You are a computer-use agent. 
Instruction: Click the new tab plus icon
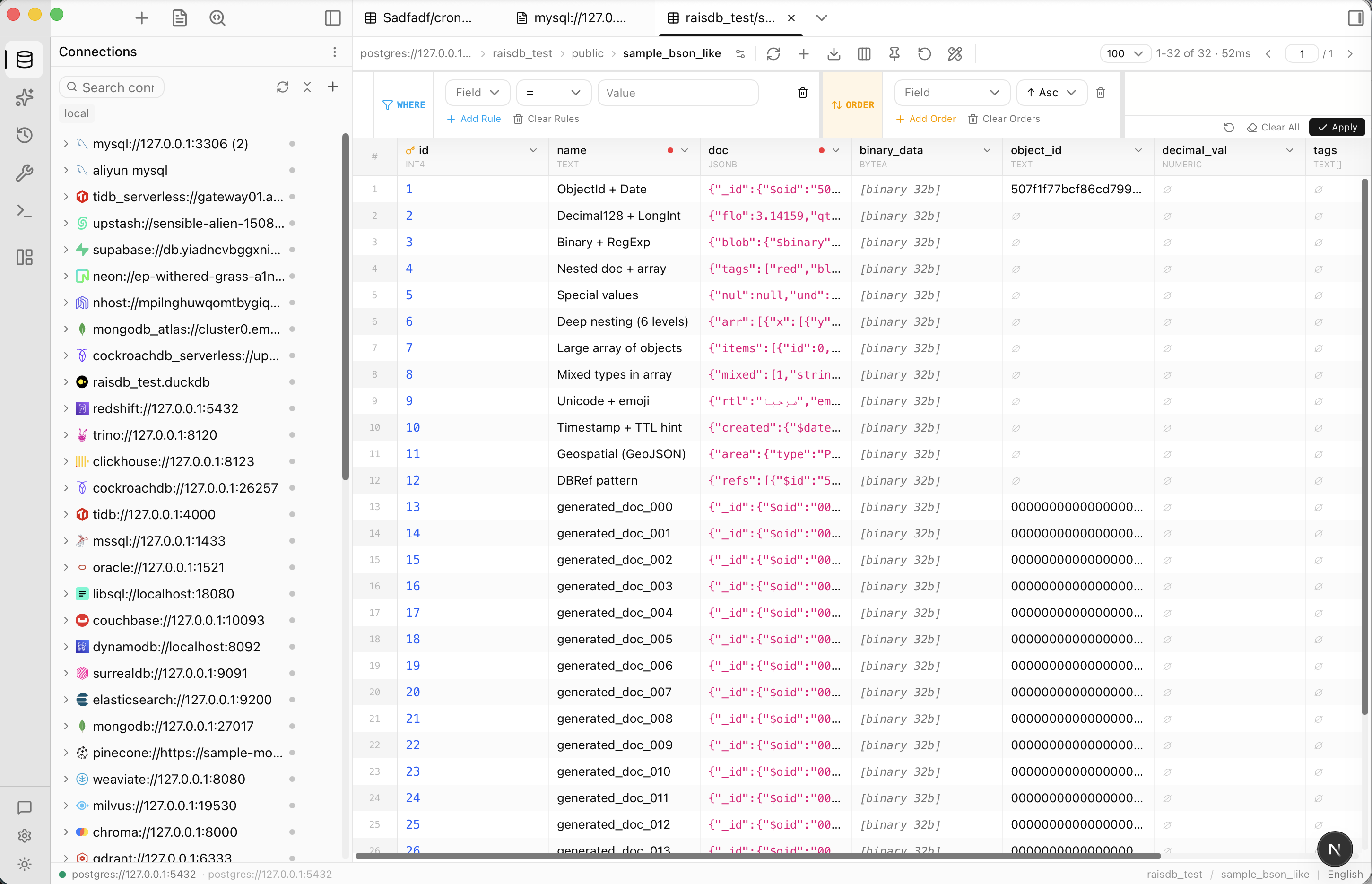pyautogui.click(x=142, y=18)
